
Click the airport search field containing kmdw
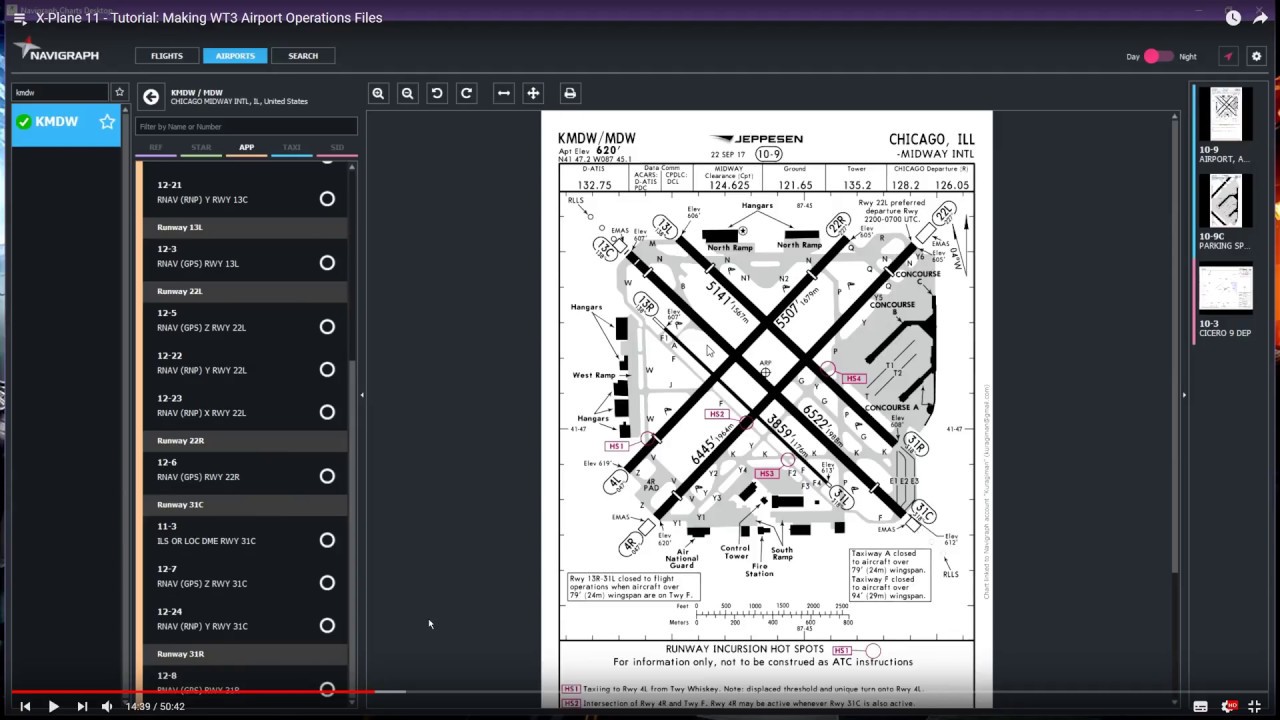tap(60, 92)
